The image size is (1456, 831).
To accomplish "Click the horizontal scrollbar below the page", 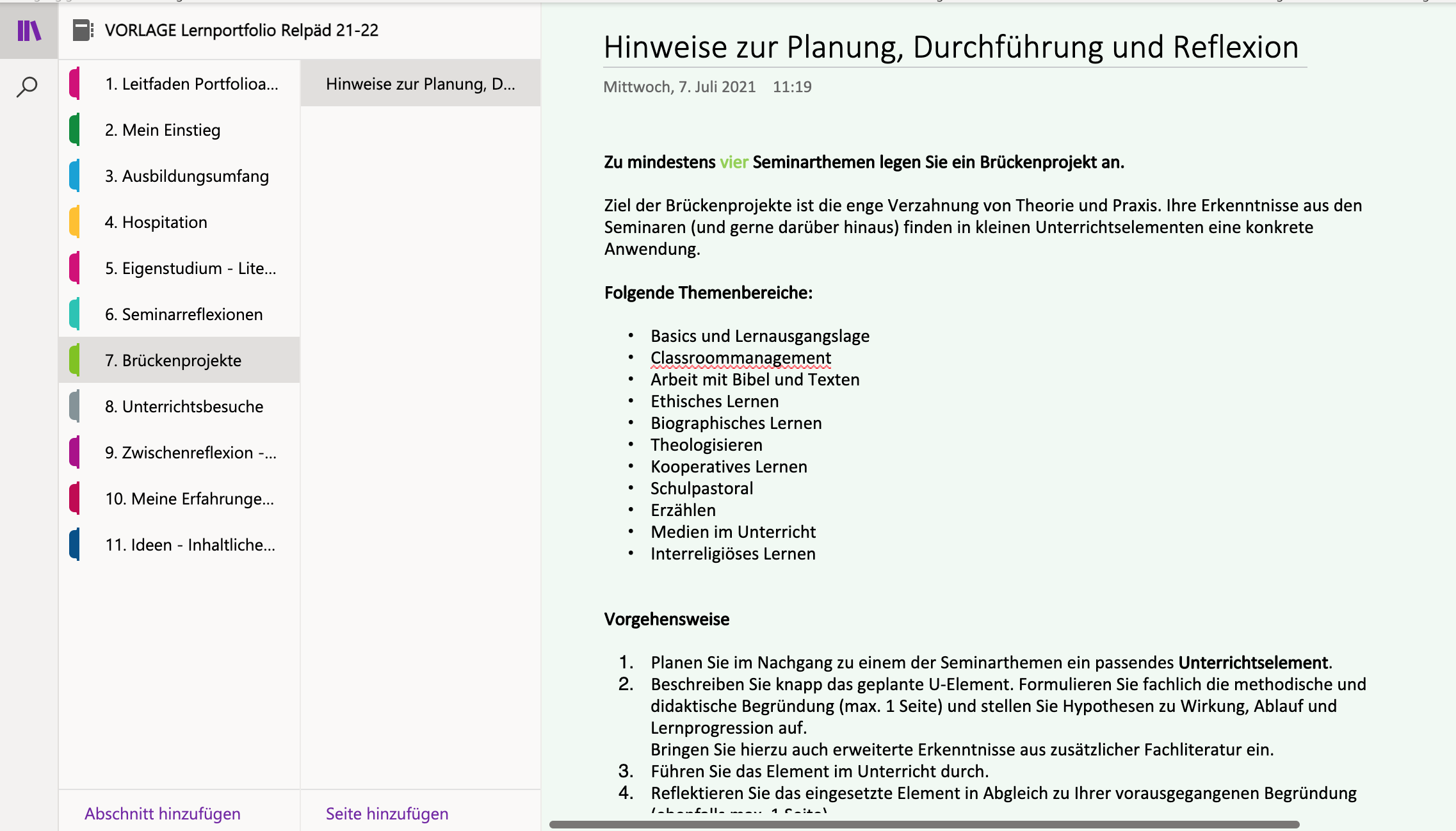I will click(x=924, y=825).
